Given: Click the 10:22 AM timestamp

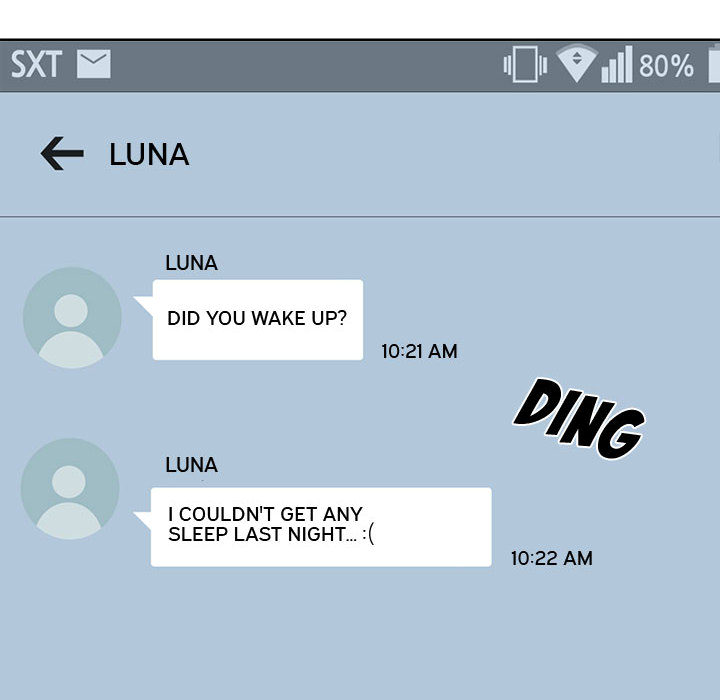Looking at the screenshot, I should 551,558.
